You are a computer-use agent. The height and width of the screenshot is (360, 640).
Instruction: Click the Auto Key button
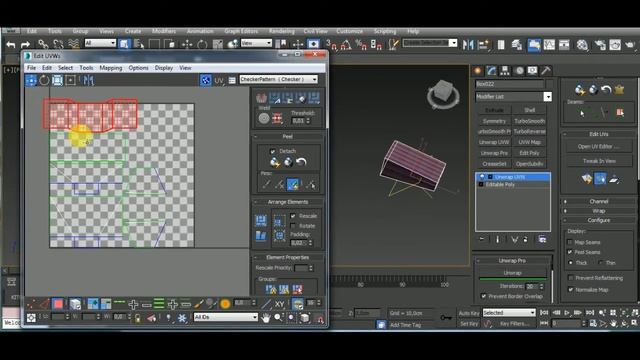pos(469,313)
